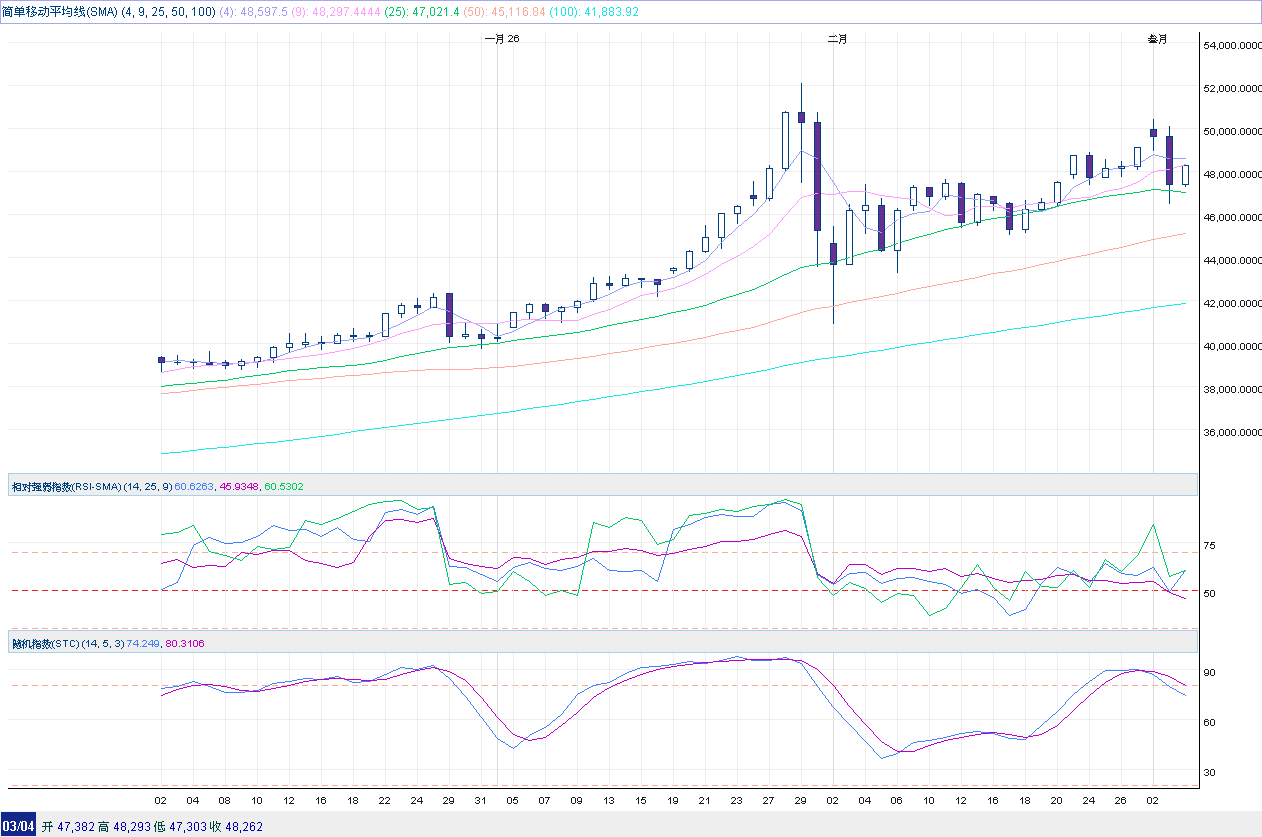Click the magenta STC value 80.3106
The image size is (1262, 837).
tap(184, 643)
